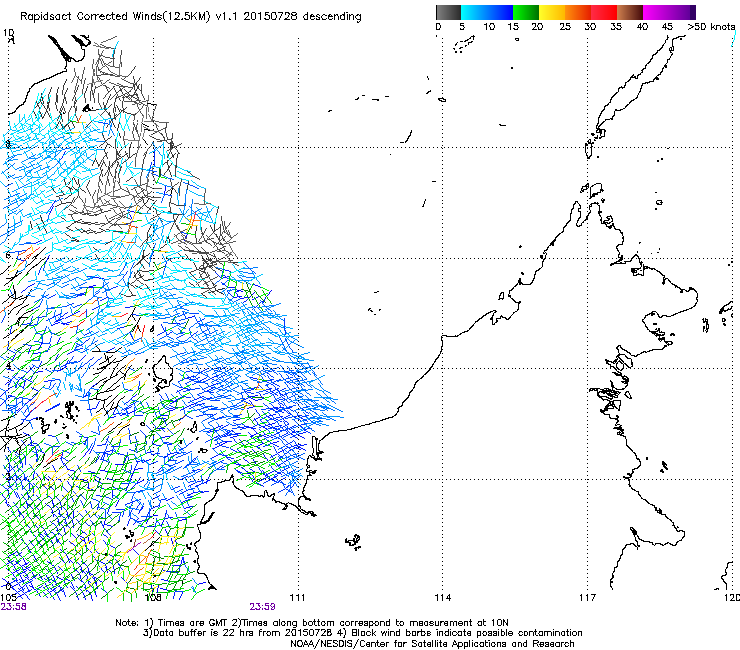
Task: Click the yellow 20-25 knots legend segment
Action: point(552,12)
